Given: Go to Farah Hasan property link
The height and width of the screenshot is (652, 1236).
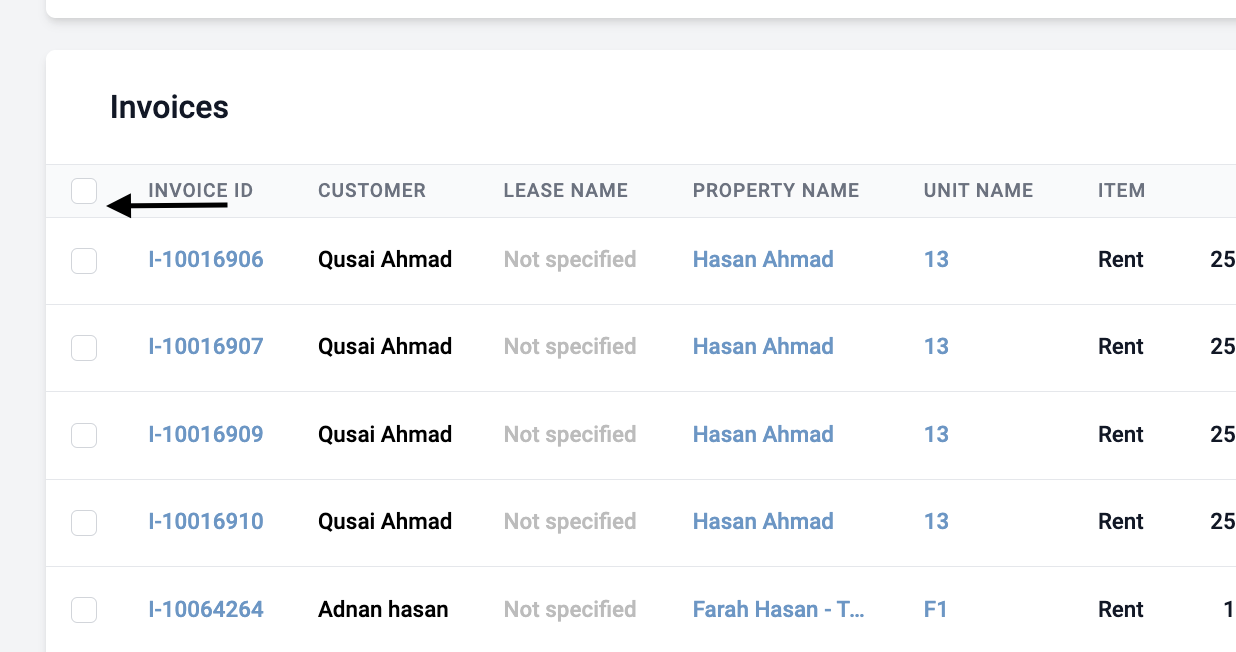Looking at the screenshot, I should coord(779,610).
